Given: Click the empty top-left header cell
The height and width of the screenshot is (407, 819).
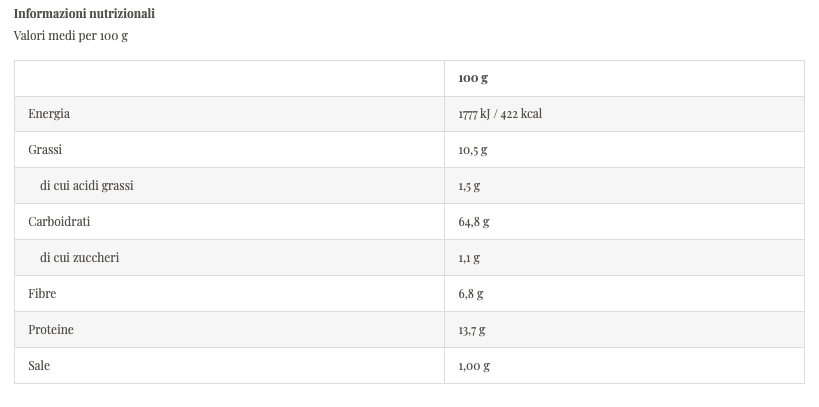Looking at the screenshot, I should (229, 78).
